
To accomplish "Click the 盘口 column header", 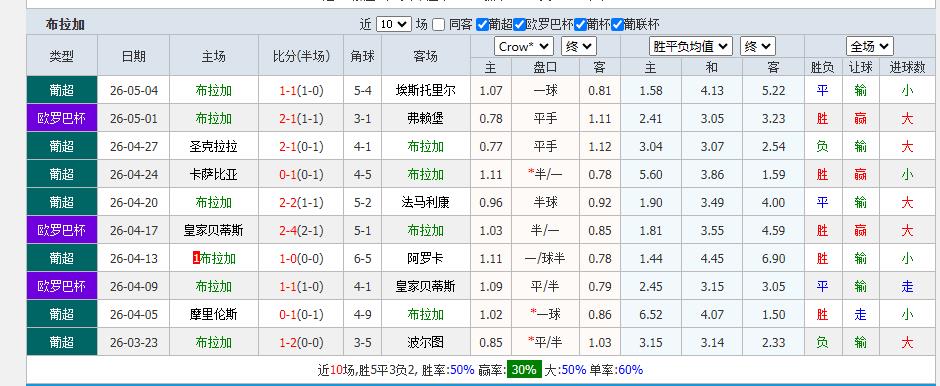I will (x=545, y=67).
